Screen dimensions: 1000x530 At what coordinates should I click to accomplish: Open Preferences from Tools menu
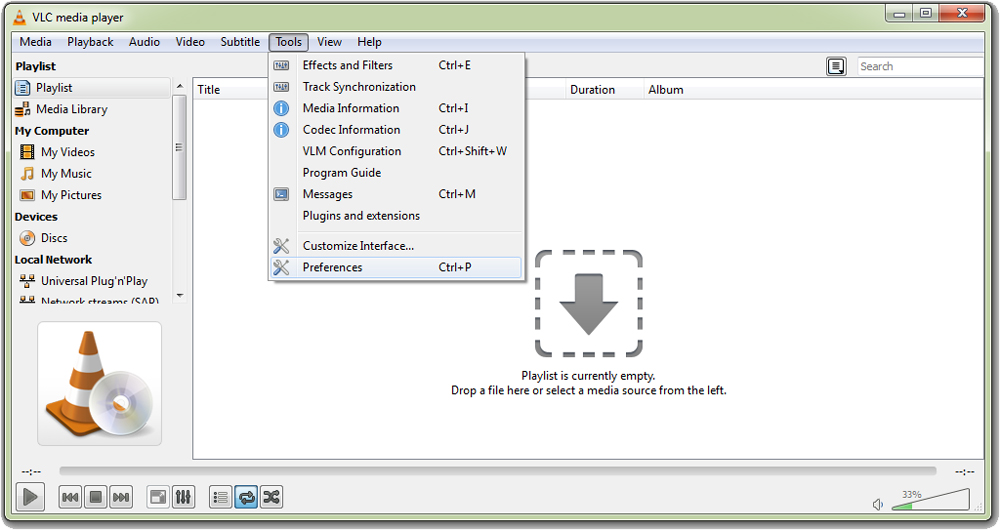(395, 267)
